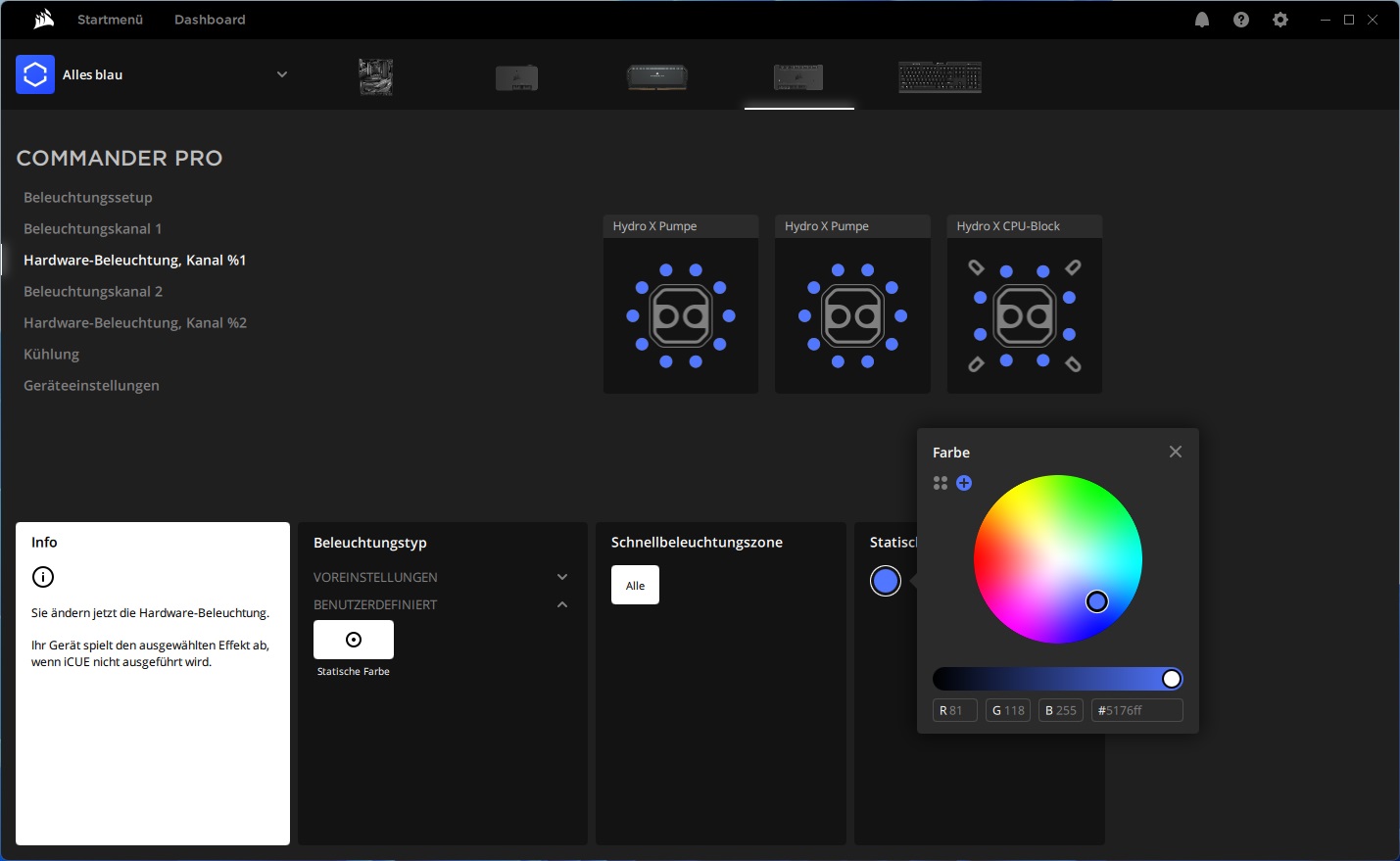Click the brightness slider in Farbe
The width and height of the screenshot is (1400, 861).
[x=1057, y=679]
